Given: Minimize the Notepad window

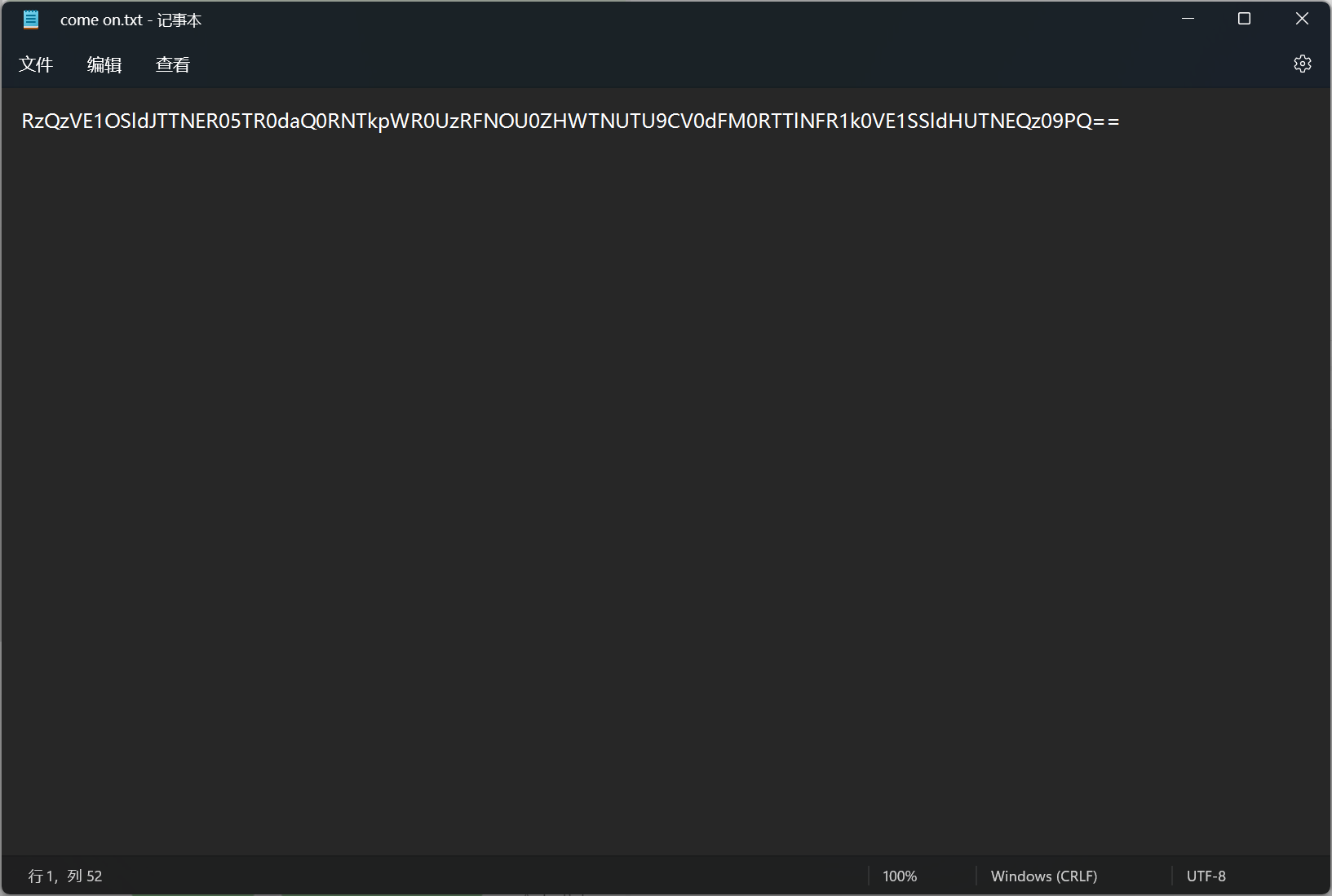Looking at the screenshot, I should (1188, 19).
